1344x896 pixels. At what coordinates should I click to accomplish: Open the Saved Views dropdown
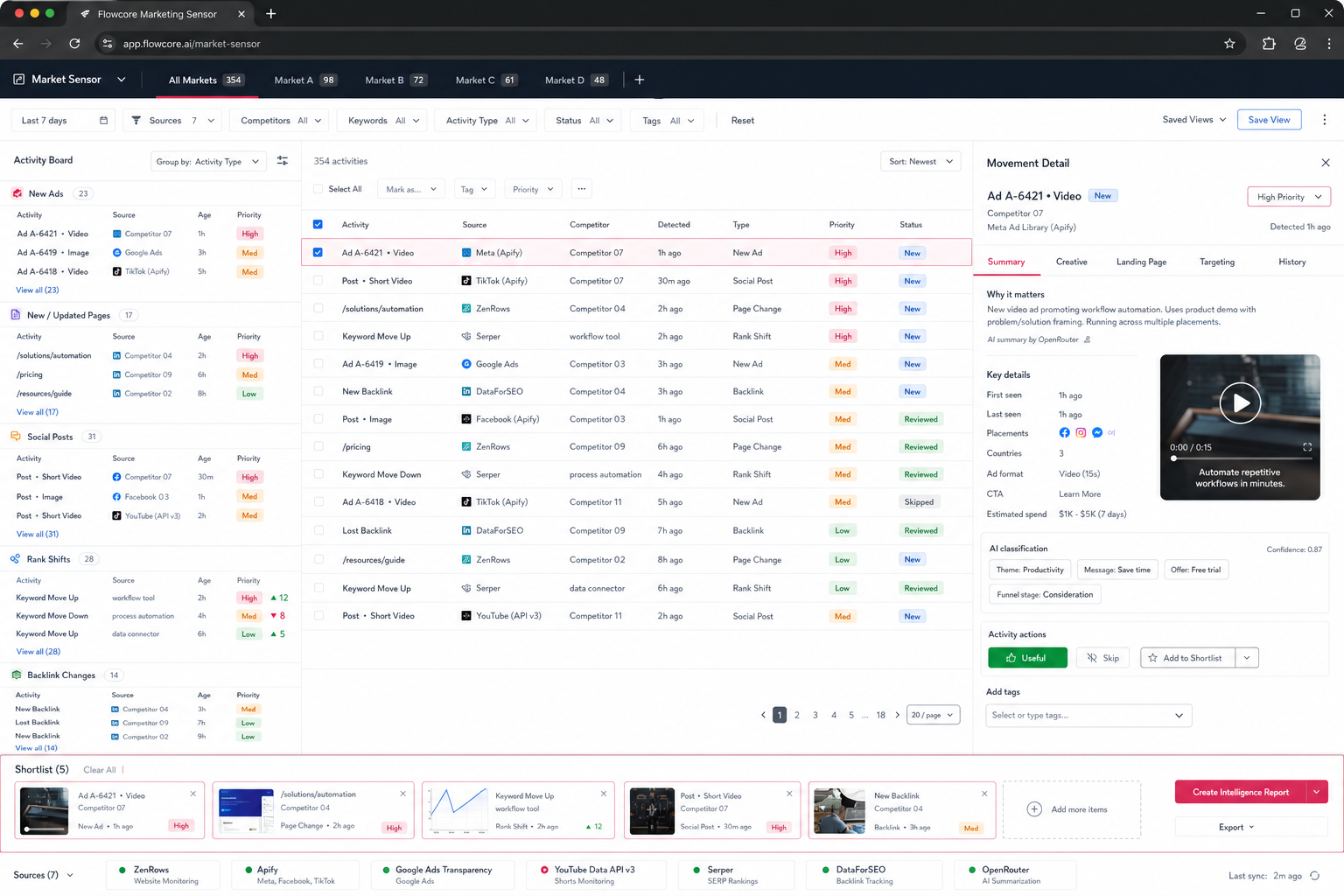pos(1193,120)
